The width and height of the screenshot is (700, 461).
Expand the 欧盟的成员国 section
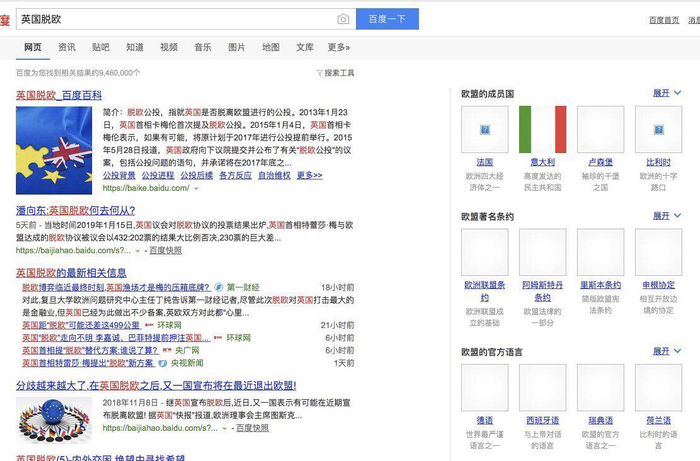tap(667, 93)
